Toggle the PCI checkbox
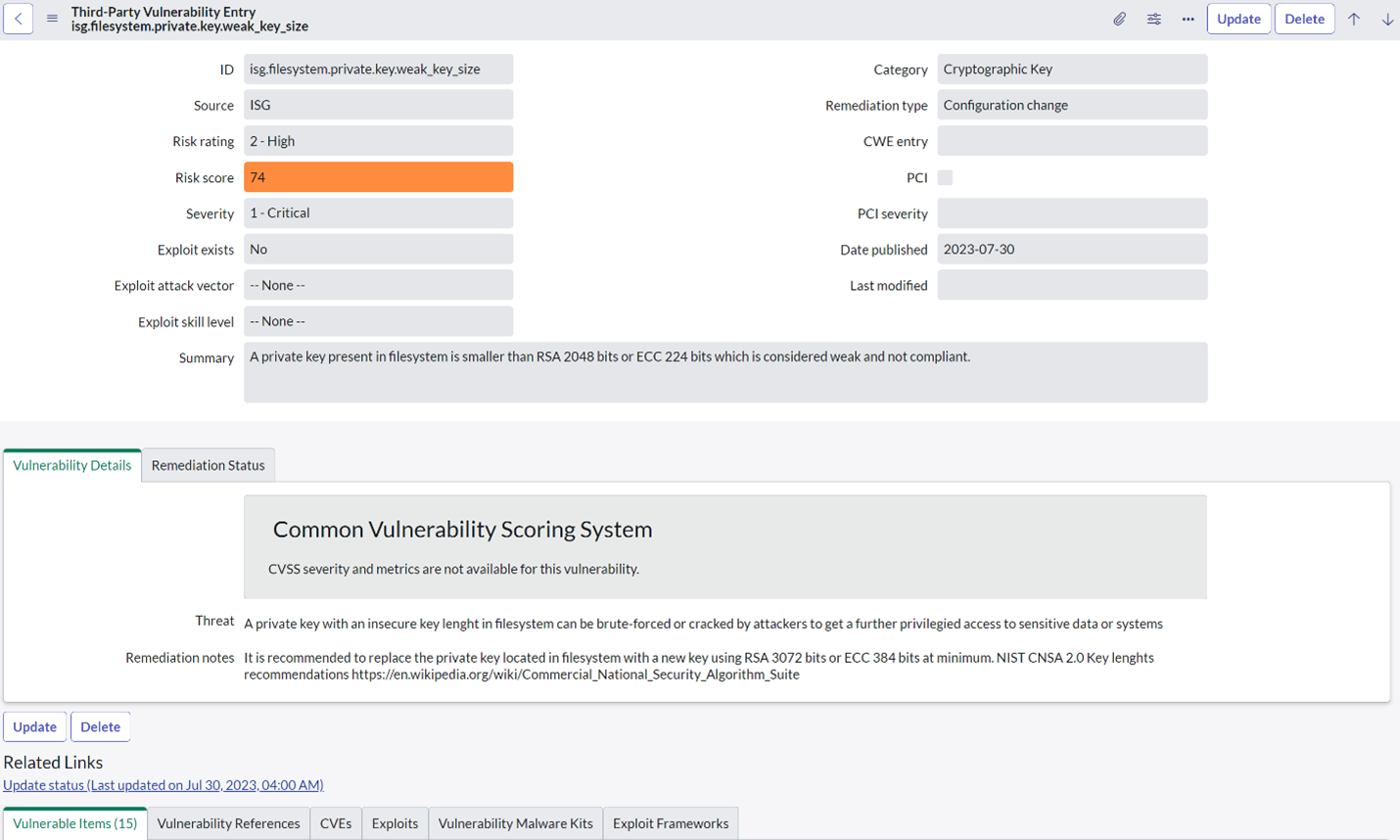1400x840 pixels. pos(945,177)
